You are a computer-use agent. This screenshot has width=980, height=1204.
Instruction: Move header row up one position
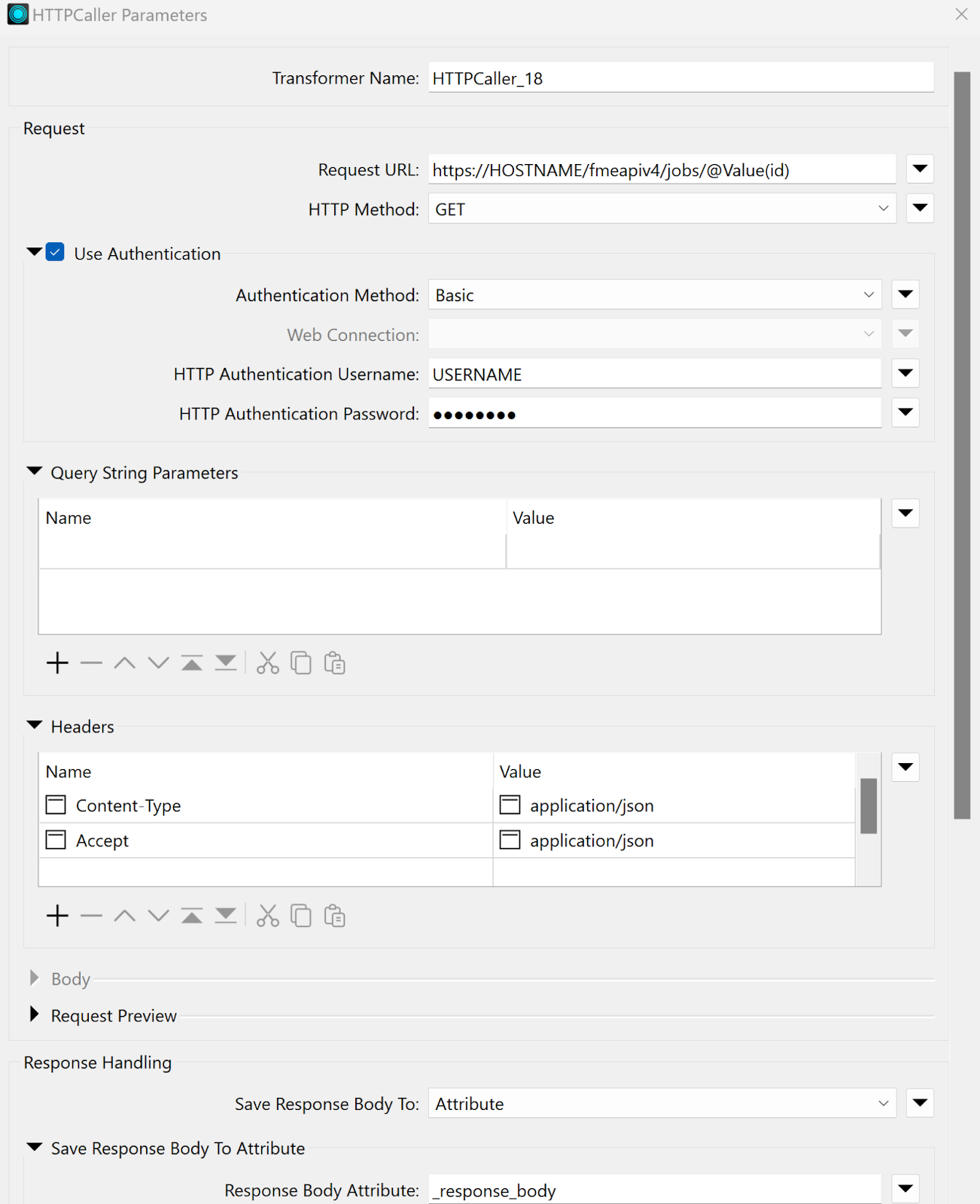(x=125, y=916)
